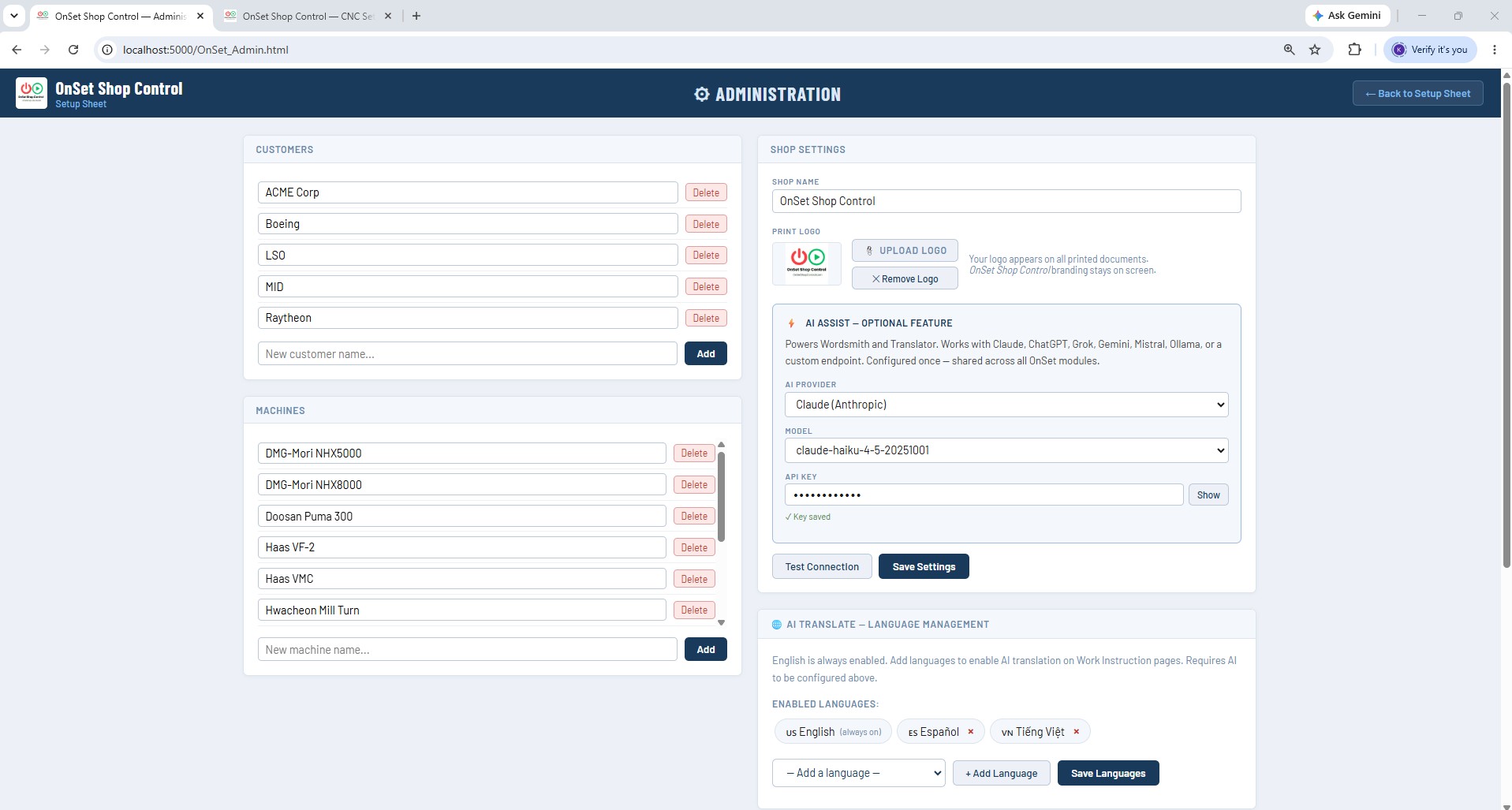Delete the Hwacheon Mill Turn machine

point(694,610)
